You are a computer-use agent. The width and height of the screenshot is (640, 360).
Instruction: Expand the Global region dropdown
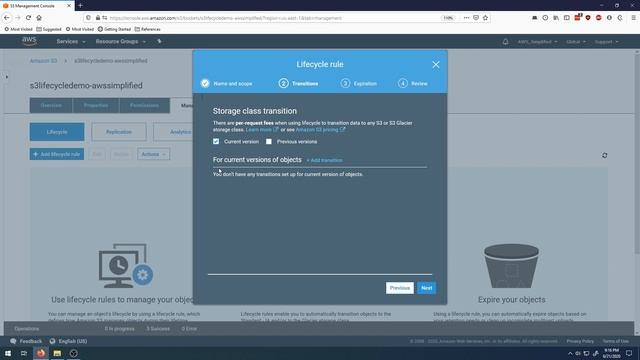pyautogui.click(x=576, y=42)
